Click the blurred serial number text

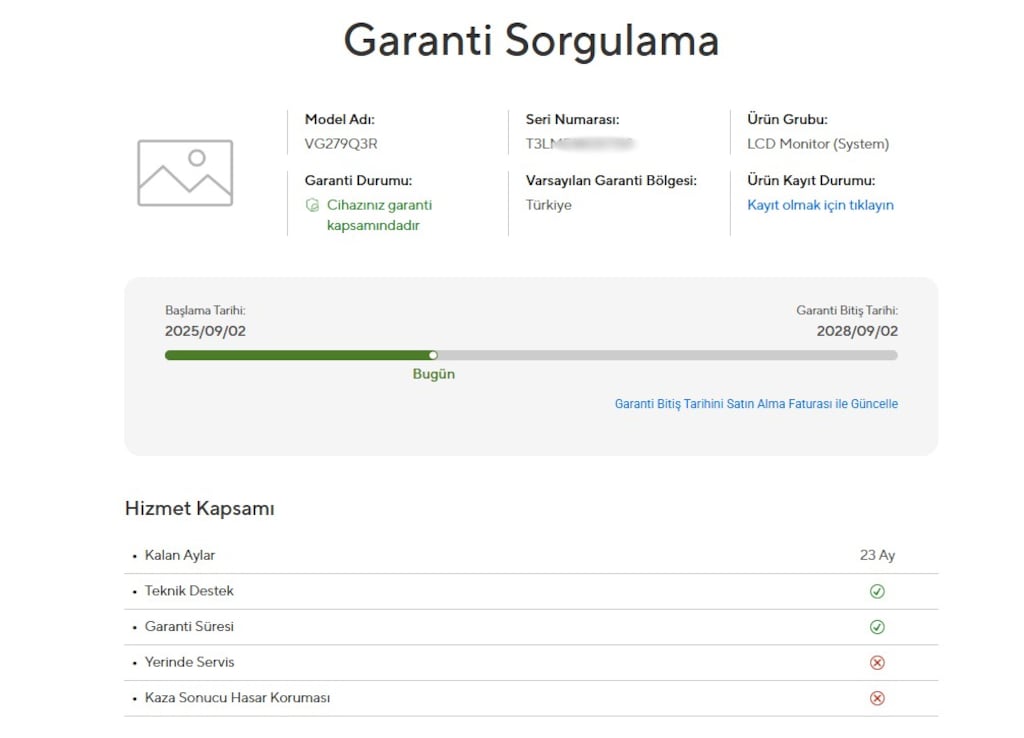click(x=580, y=144)
